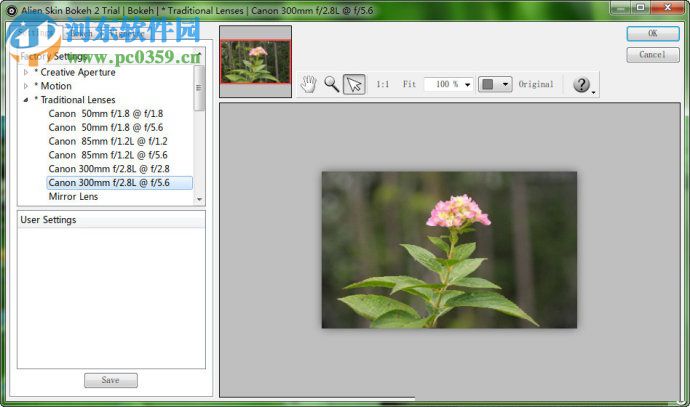
Task: Expand the Motion group
Action: [x=26, y=86]
